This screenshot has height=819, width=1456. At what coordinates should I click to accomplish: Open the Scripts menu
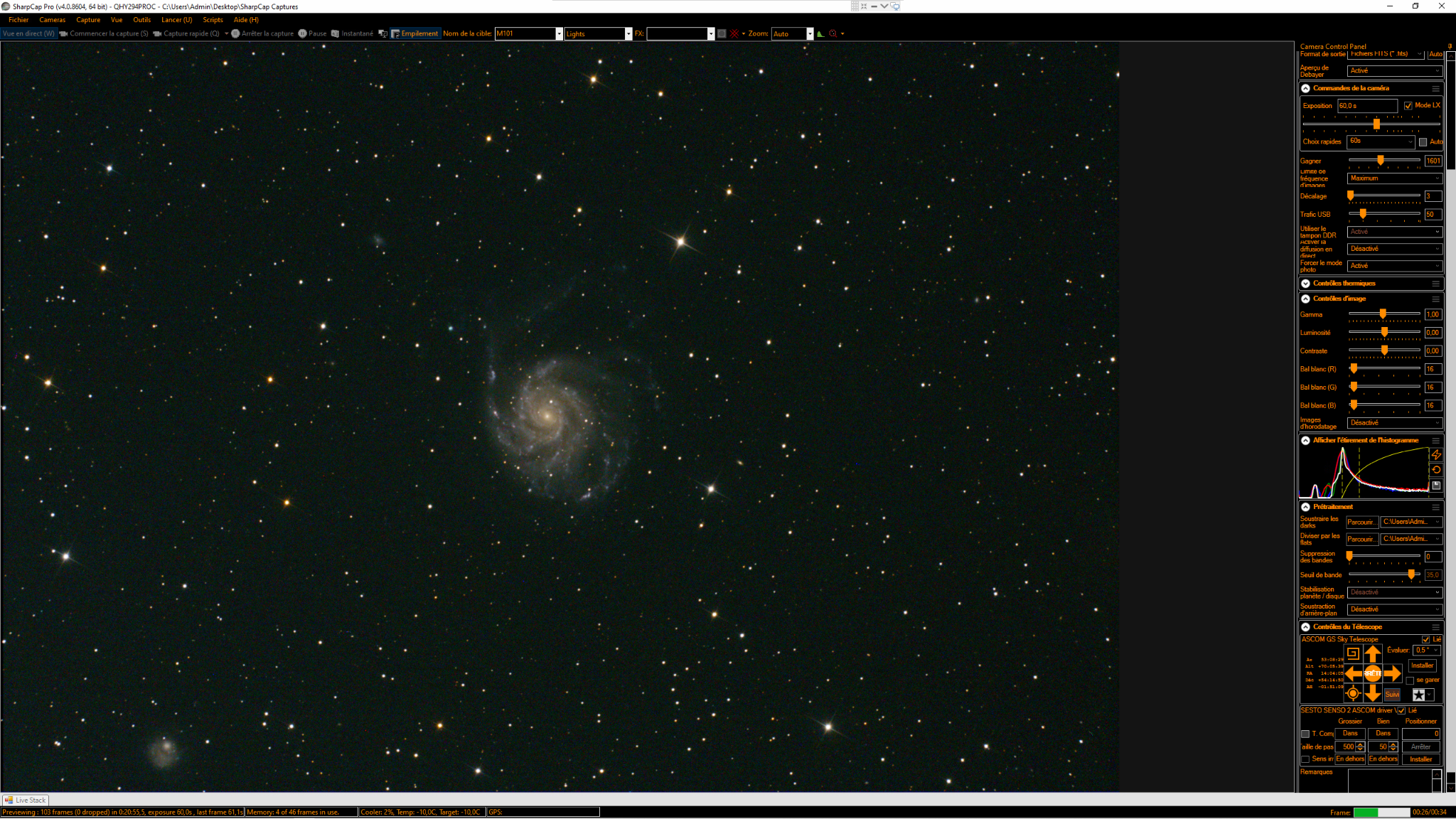click(213, 20)
